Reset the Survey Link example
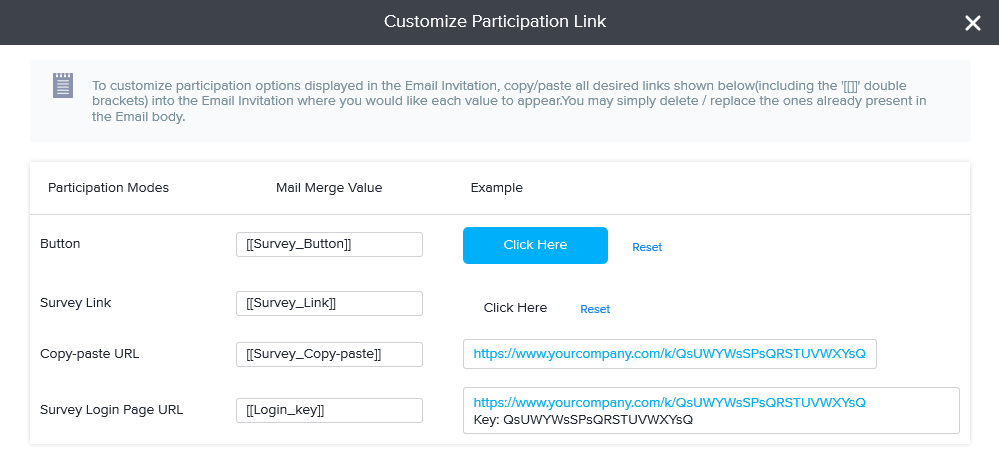Image resolution: width=999 pixels, height=465 pixels. tap(595, 309)
